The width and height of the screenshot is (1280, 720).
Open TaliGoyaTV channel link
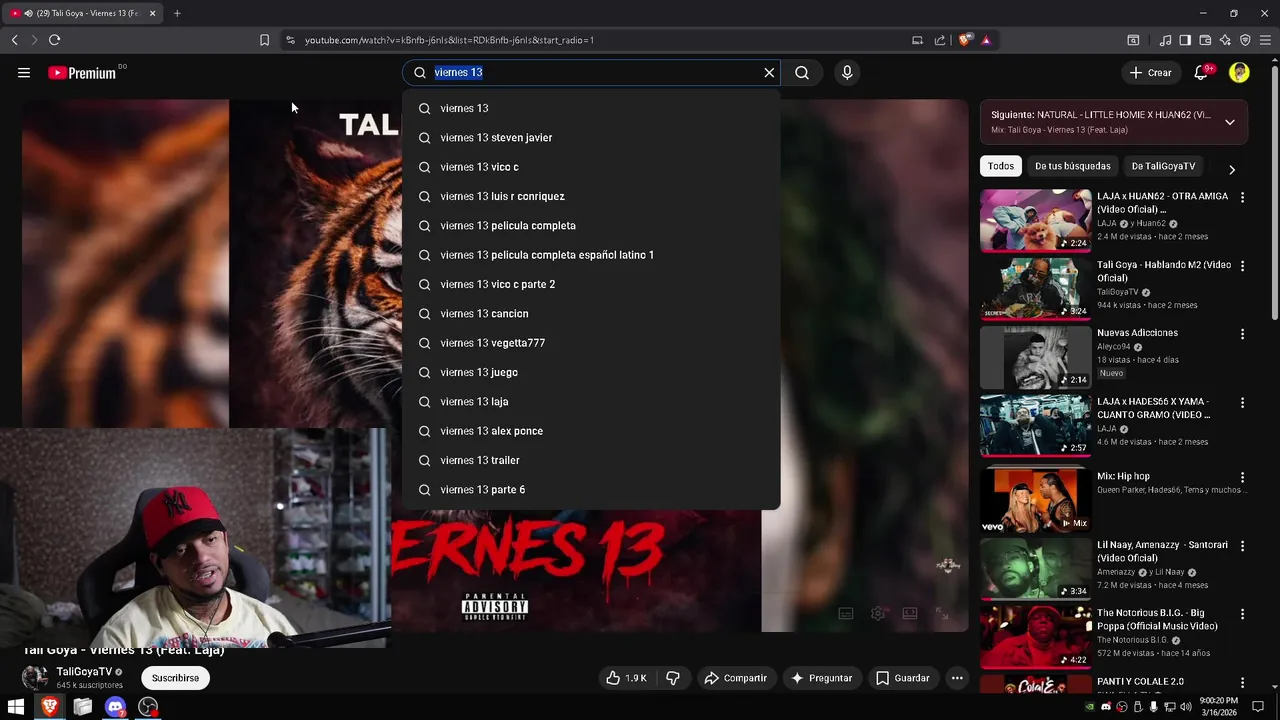(84, 672)
